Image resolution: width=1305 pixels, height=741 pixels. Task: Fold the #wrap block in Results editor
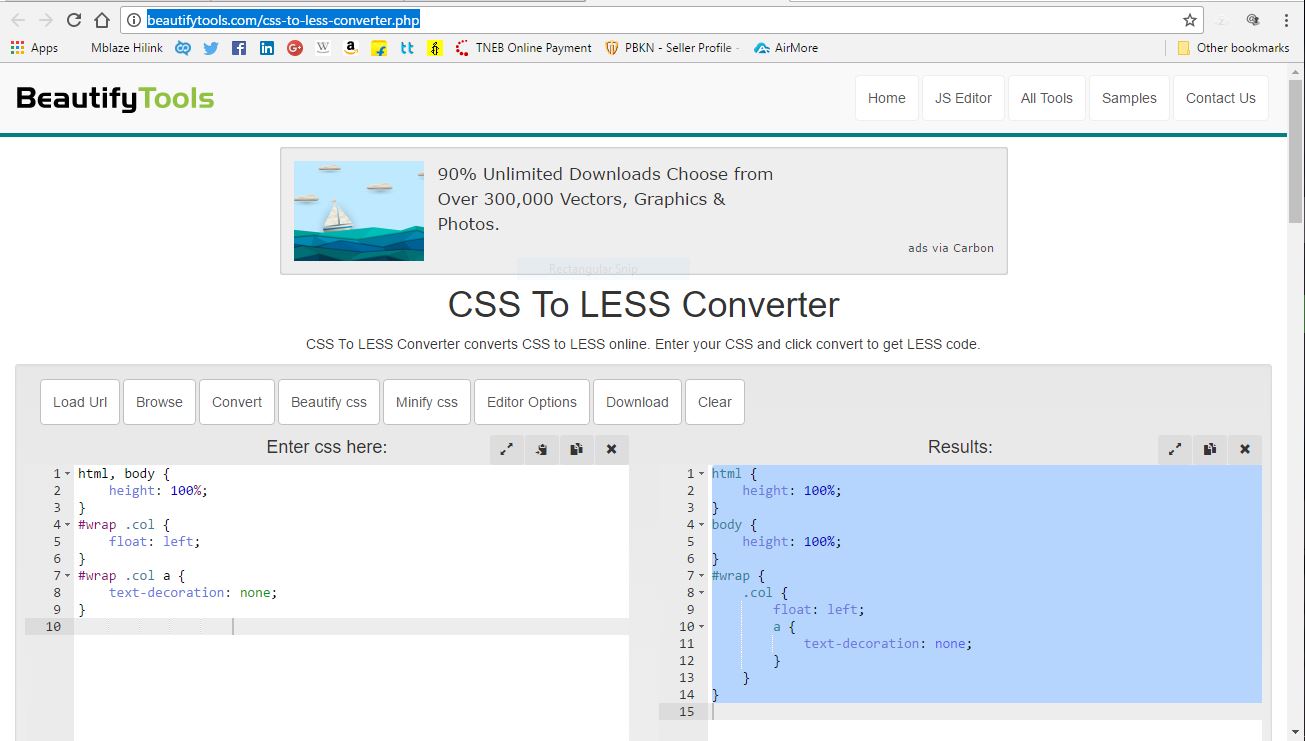click(701, 576)
